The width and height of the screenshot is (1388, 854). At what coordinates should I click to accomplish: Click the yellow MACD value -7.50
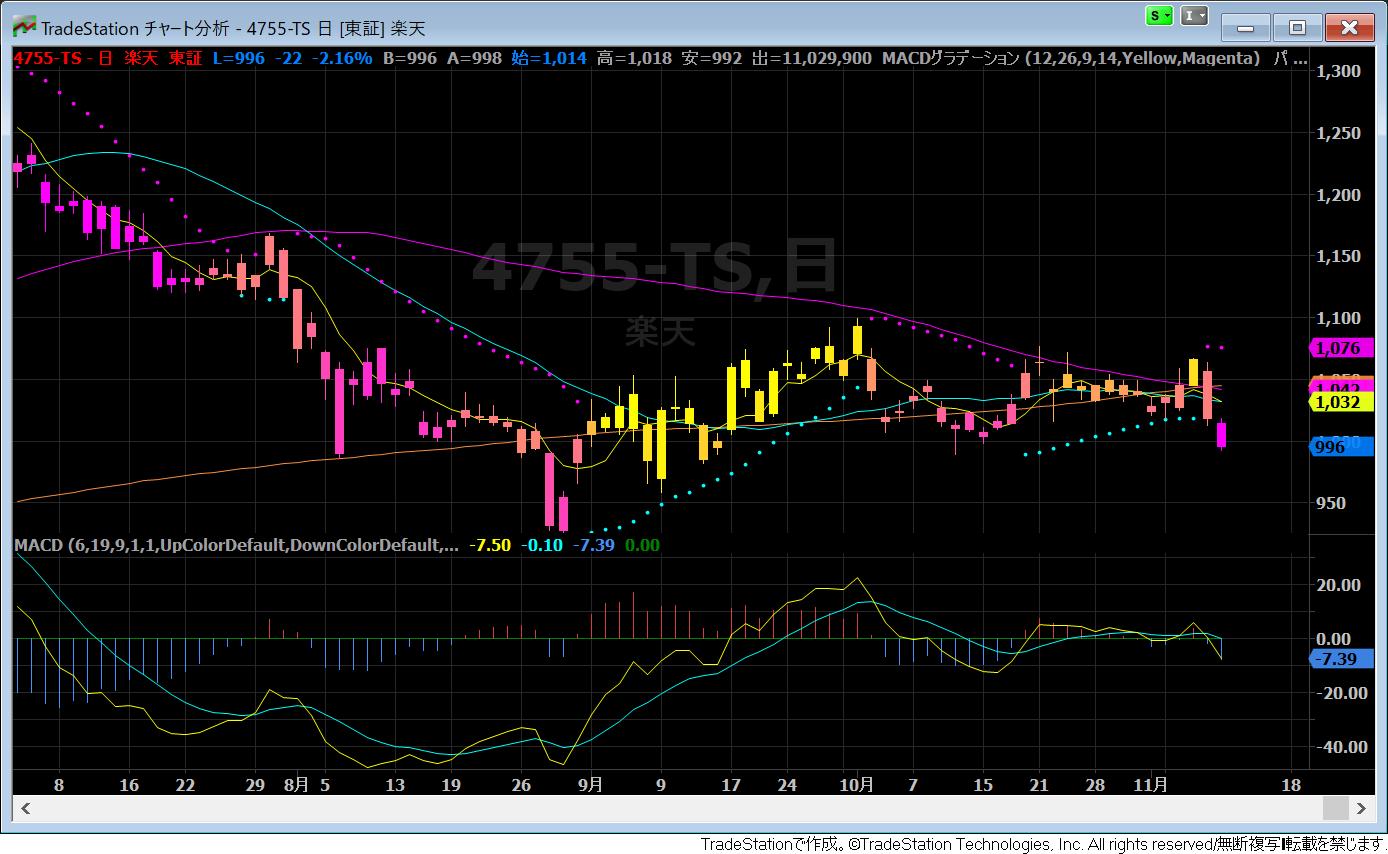pos(492,545)
